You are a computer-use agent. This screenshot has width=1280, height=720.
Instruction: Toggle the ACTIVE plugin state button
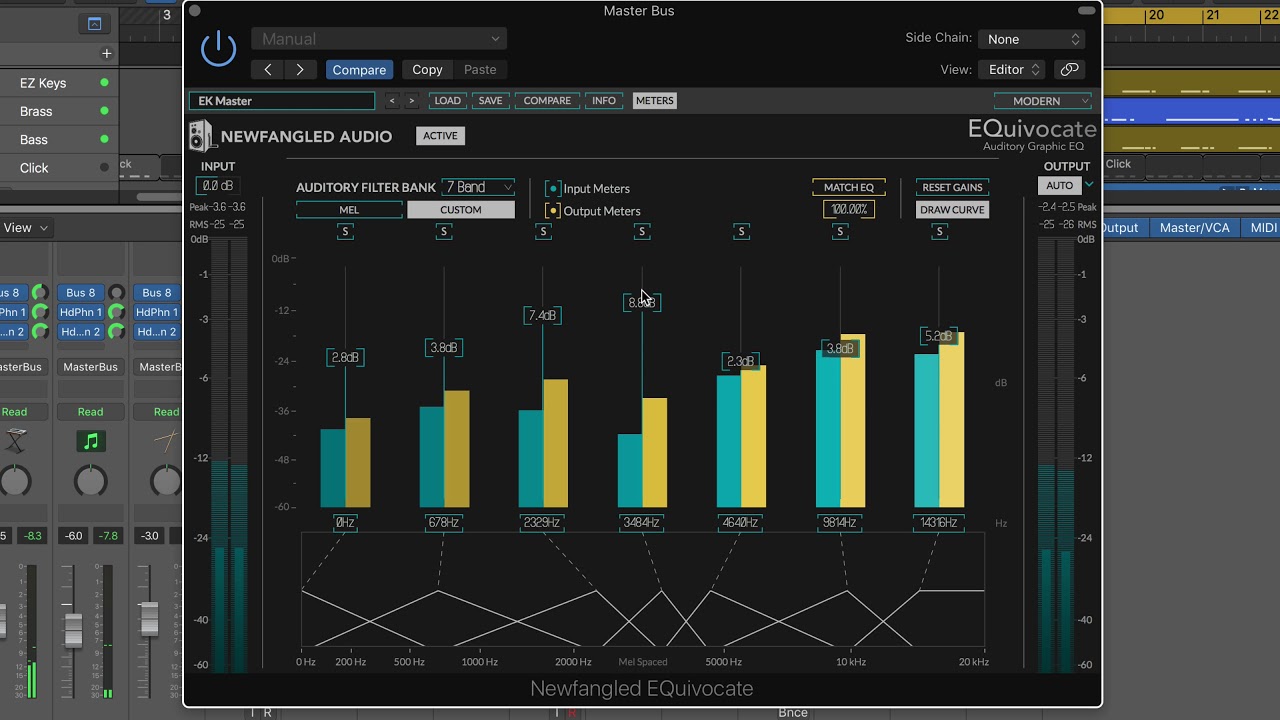[440, 136]
